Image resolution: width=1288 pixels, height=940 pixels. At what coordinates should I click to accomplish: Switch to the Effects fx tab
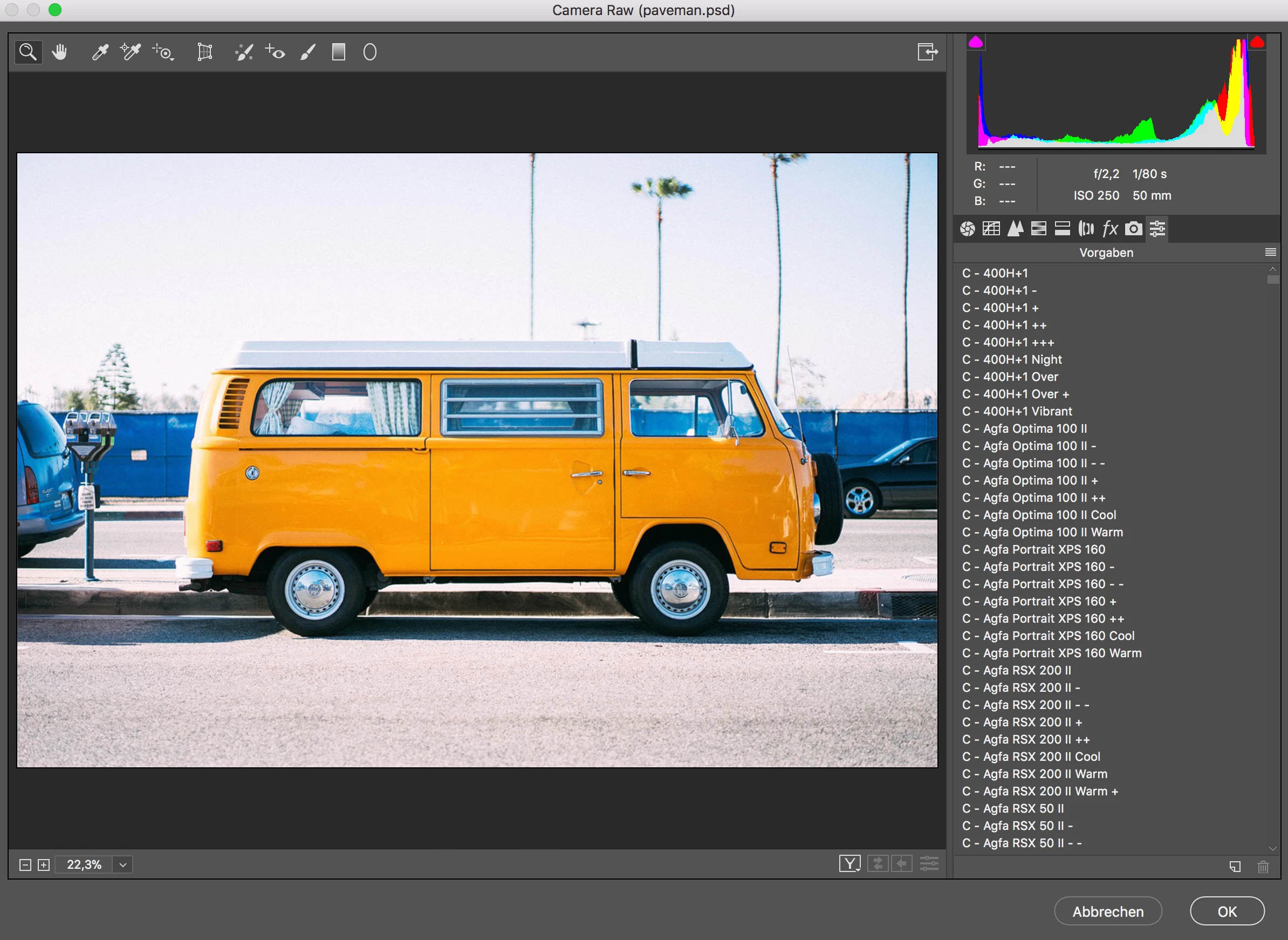point(1110,229)
